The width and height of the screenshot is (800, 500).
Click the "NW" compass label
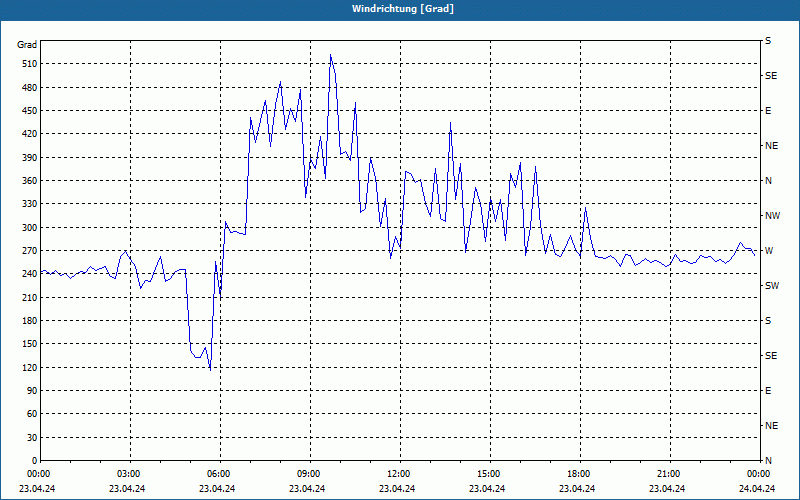[x=772, y=216]
